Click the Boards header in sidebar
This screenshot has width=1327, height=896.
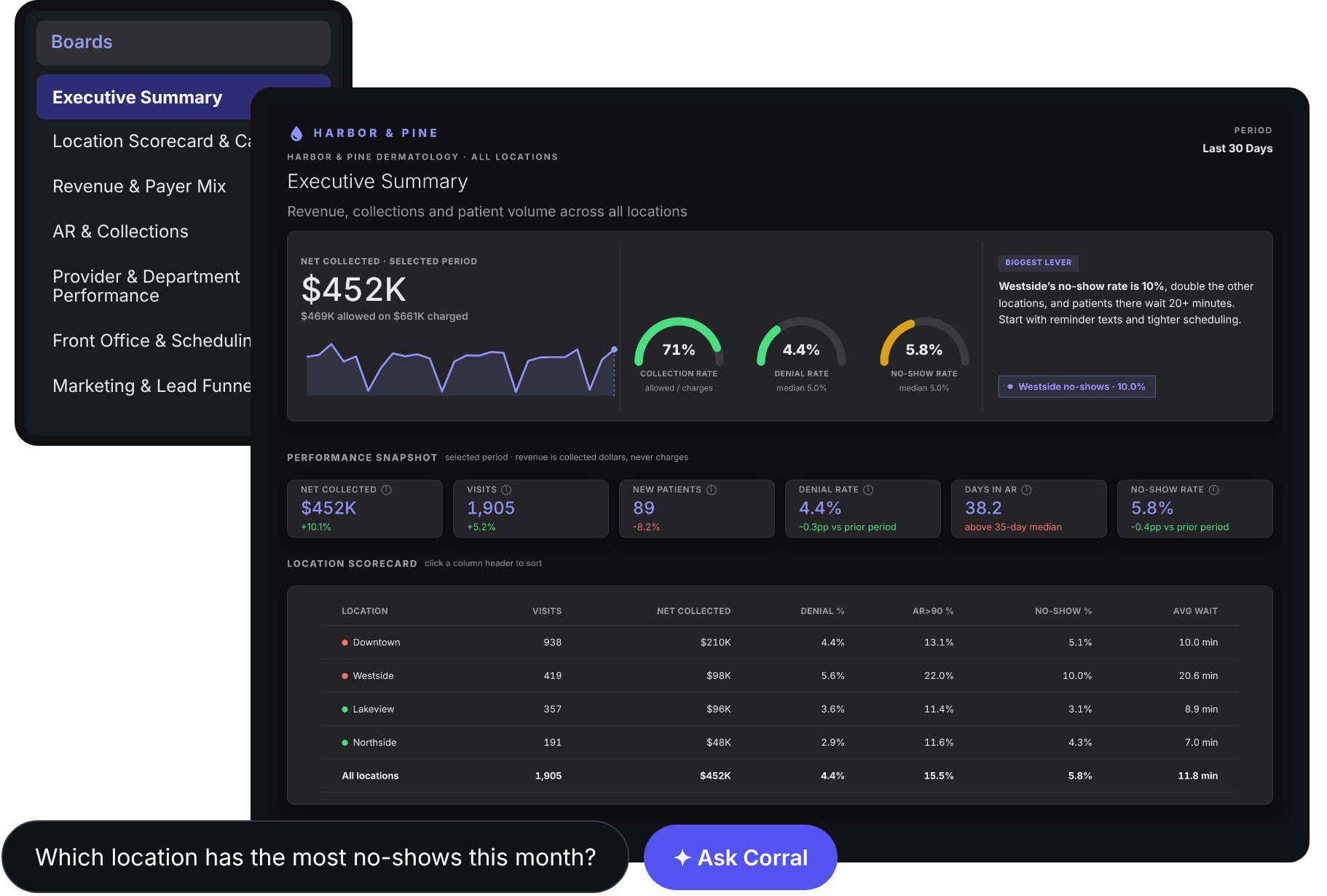click(184, 42)
